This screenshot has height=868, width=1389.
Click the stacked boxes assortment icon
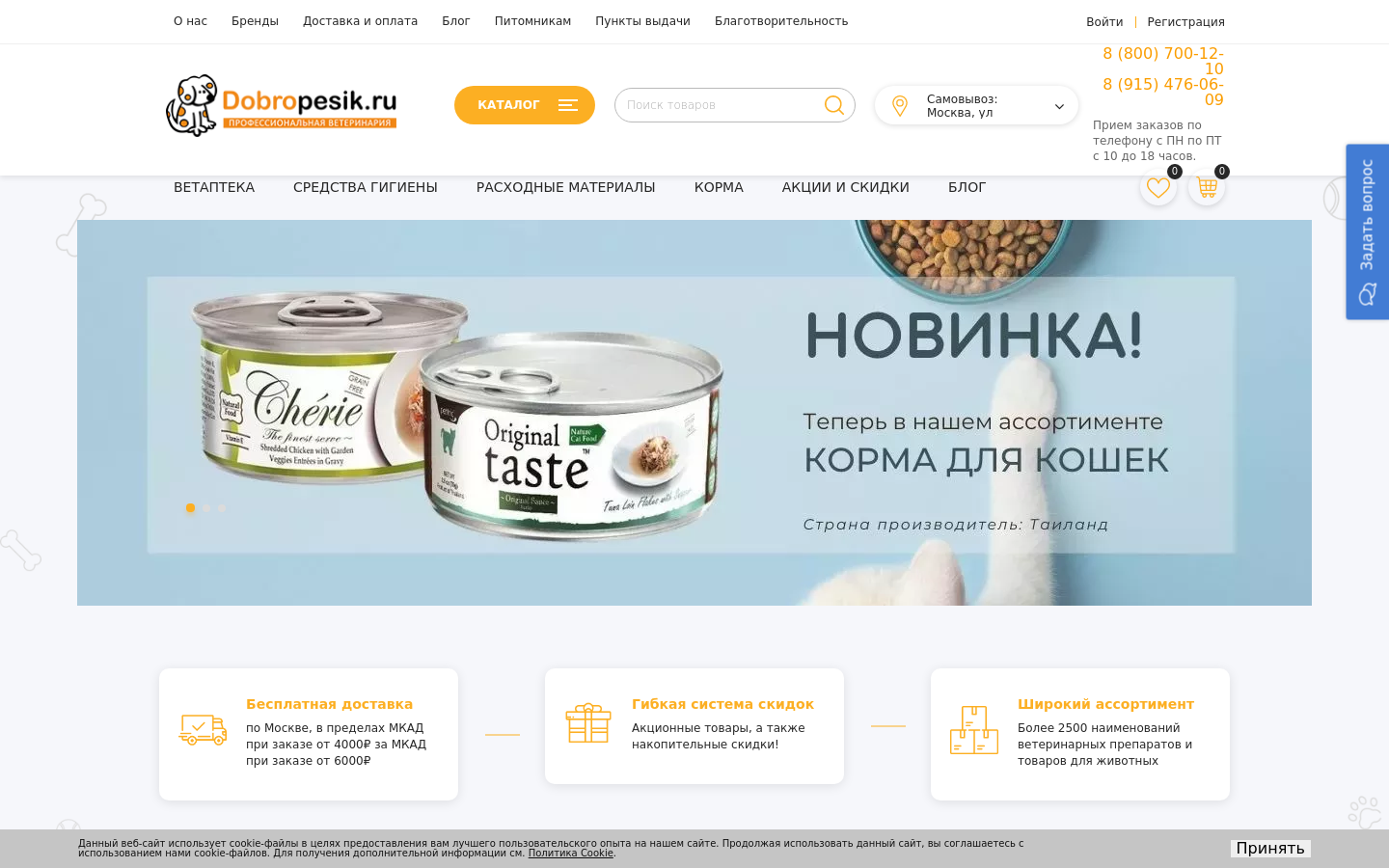coord(974,730)
